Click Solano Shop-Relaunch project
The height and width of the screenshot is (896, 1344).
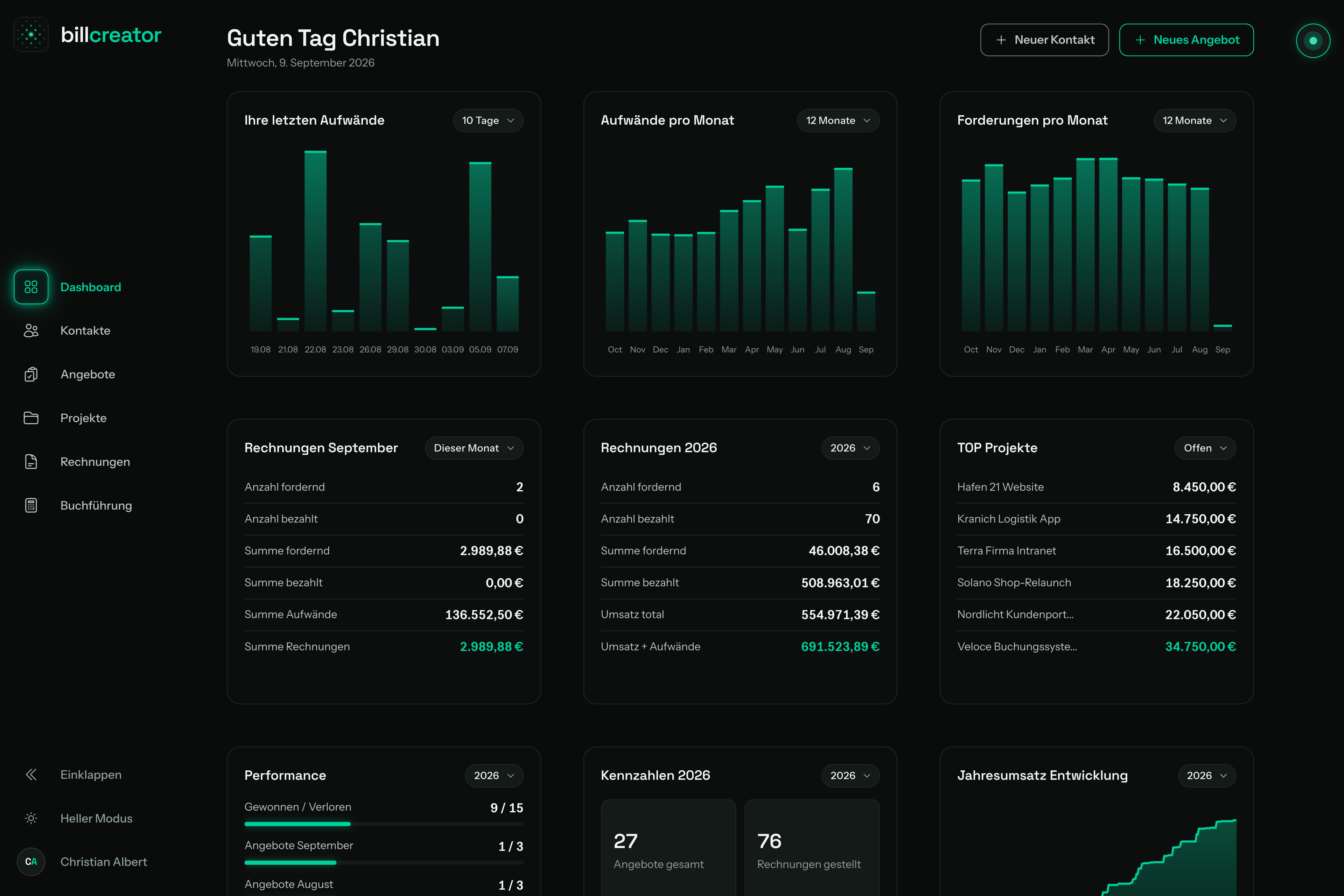pyautogui.click(x=1097, y=583)
